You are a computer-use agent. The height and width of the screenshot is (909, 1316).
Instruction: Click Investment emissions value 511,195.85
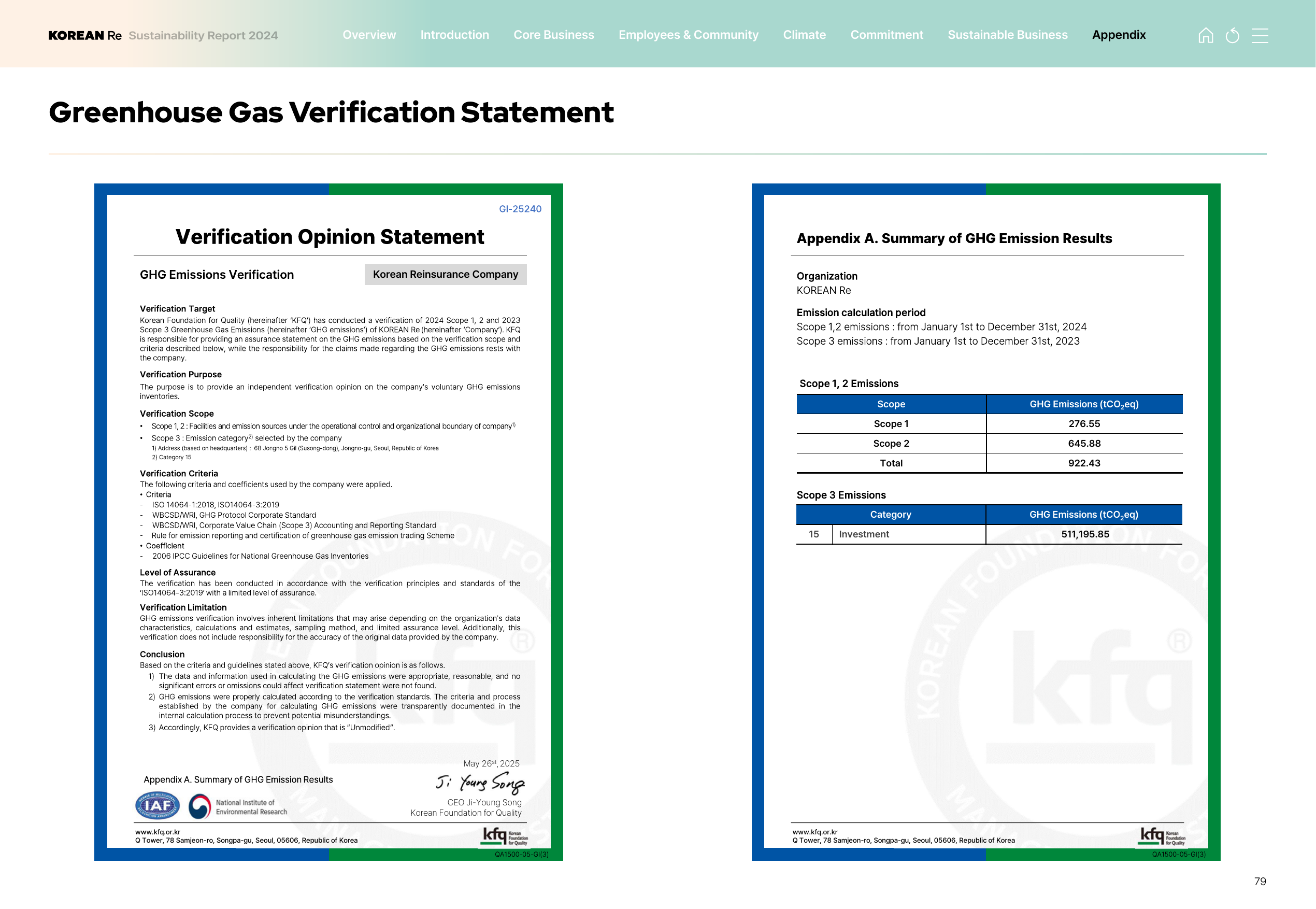[1085, 534]
